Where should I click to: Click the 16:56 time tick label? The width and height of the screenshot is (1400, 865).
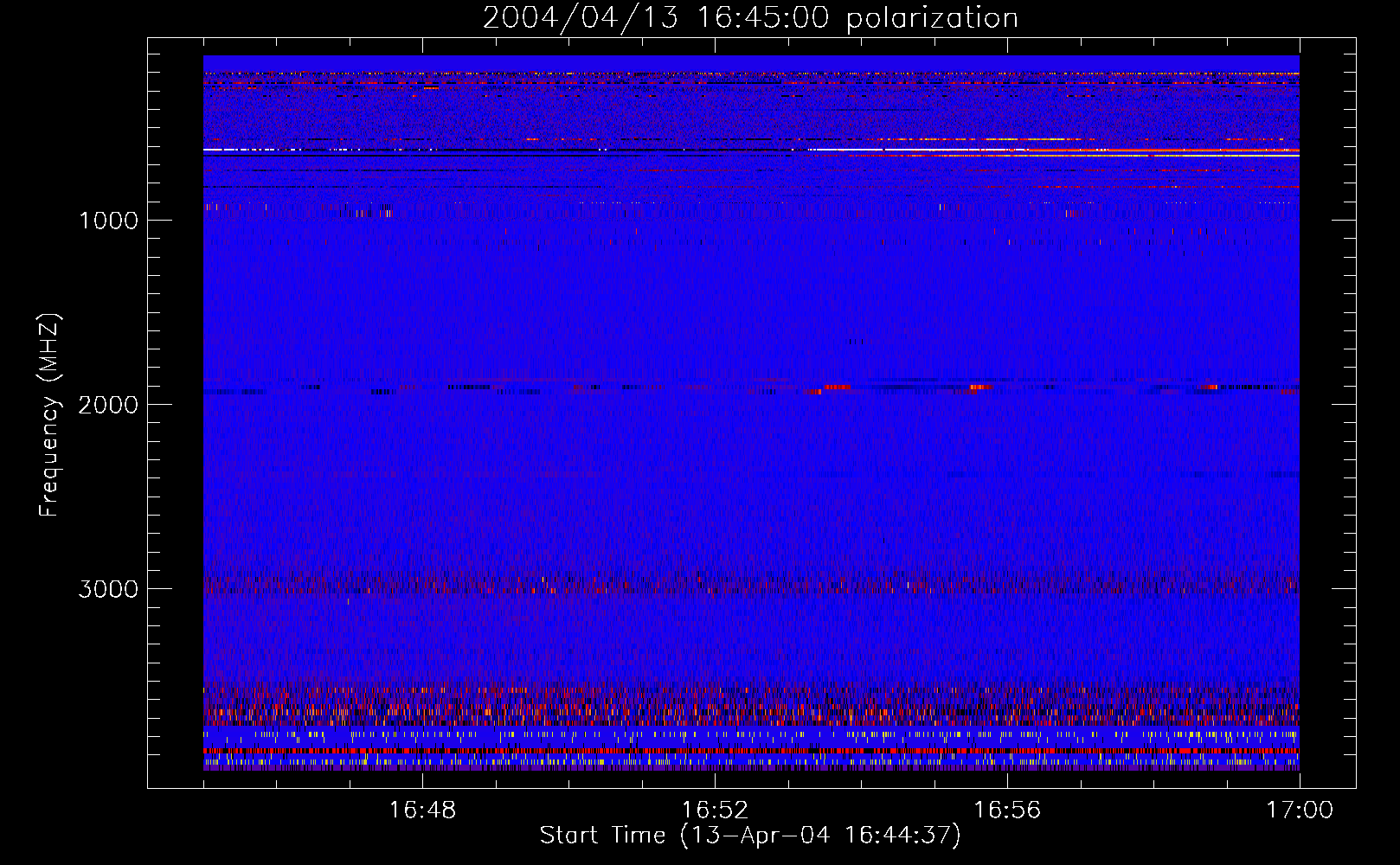1007,811
